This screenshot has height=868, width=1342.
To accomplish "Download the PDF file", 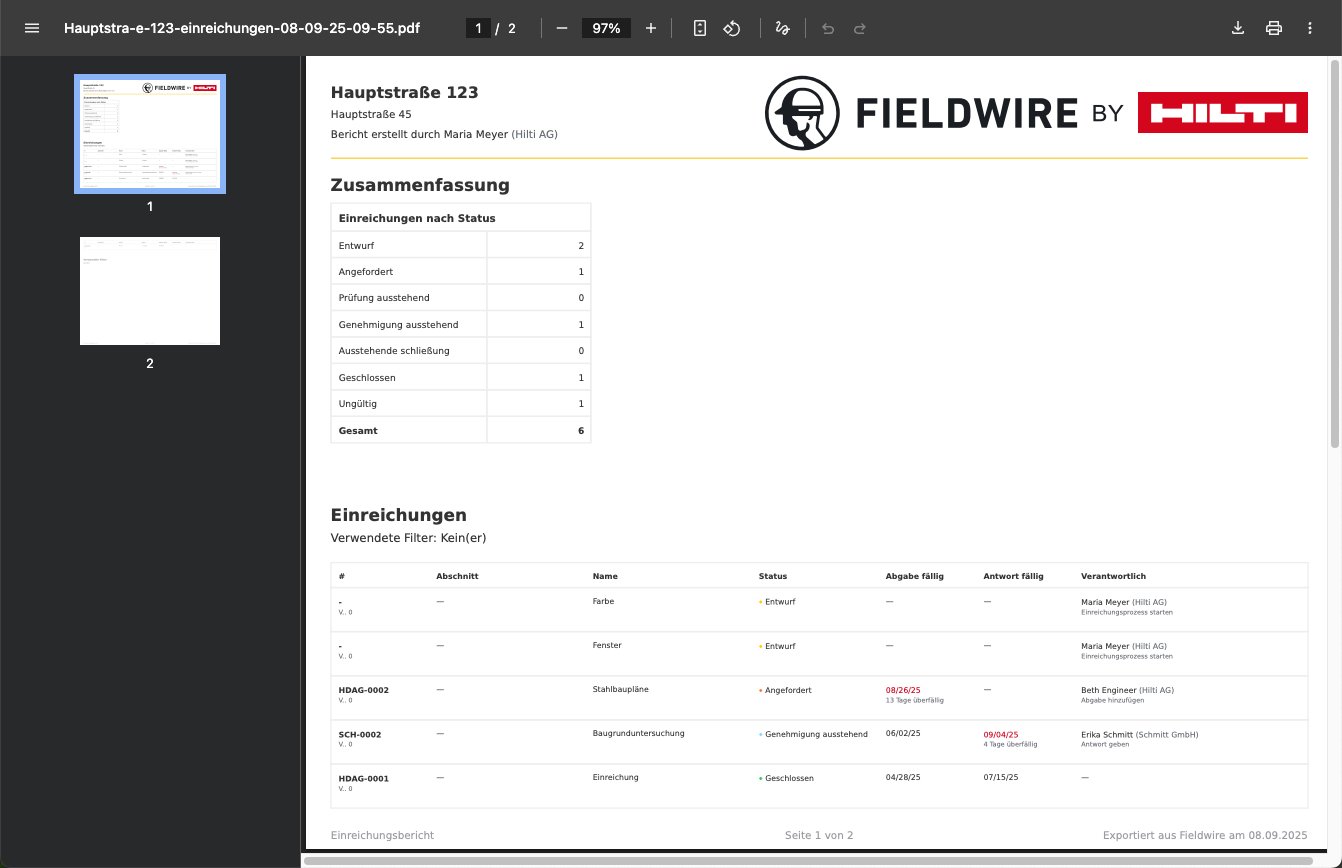I will pyautogui.click(x=1238, y=28).
